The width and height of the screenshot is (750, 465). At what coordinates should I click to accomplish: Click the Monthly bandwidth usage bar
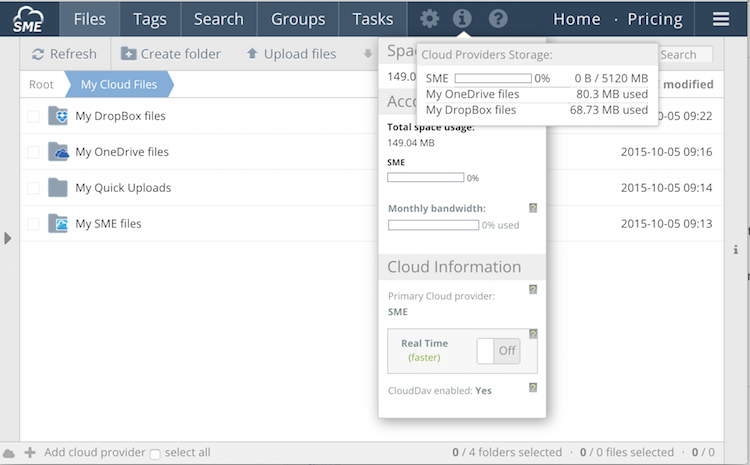click(433, 225)
